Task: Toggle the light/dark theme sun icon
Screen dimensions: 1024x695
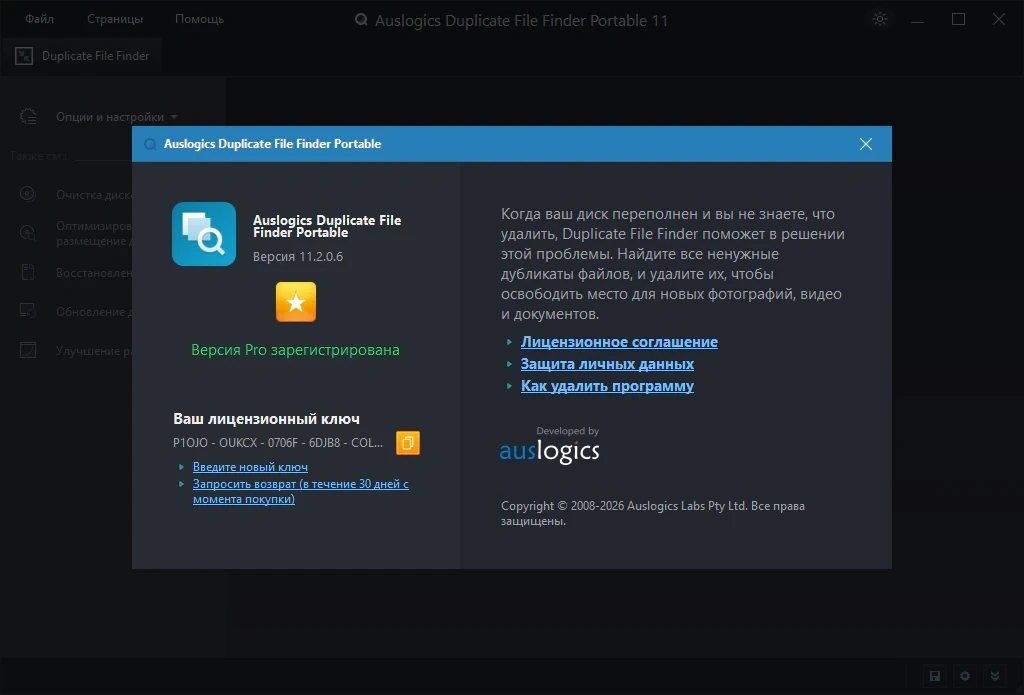Action: [x=880, y=19]
